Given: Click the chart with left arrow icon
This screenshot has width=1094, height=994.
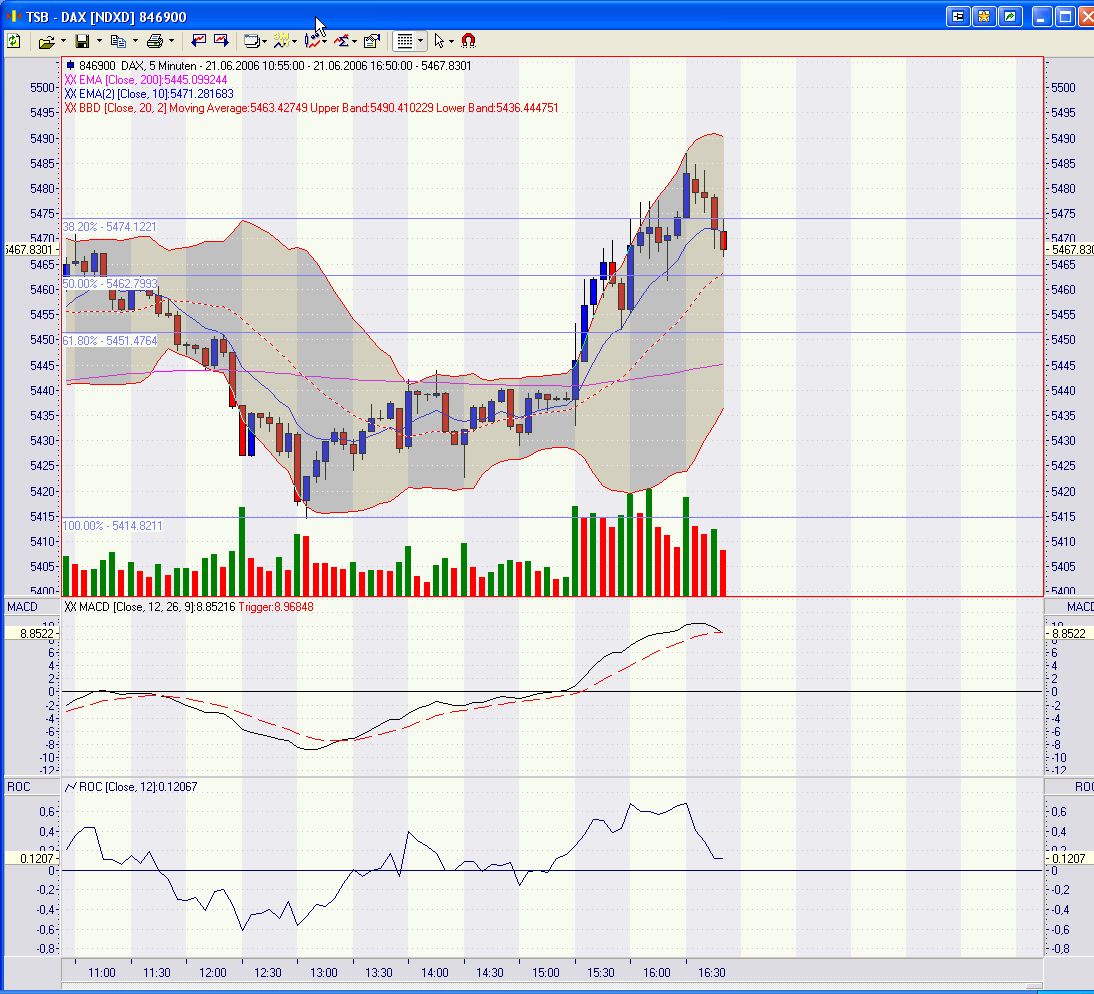Looking at the screenshot, I should 199,41.
